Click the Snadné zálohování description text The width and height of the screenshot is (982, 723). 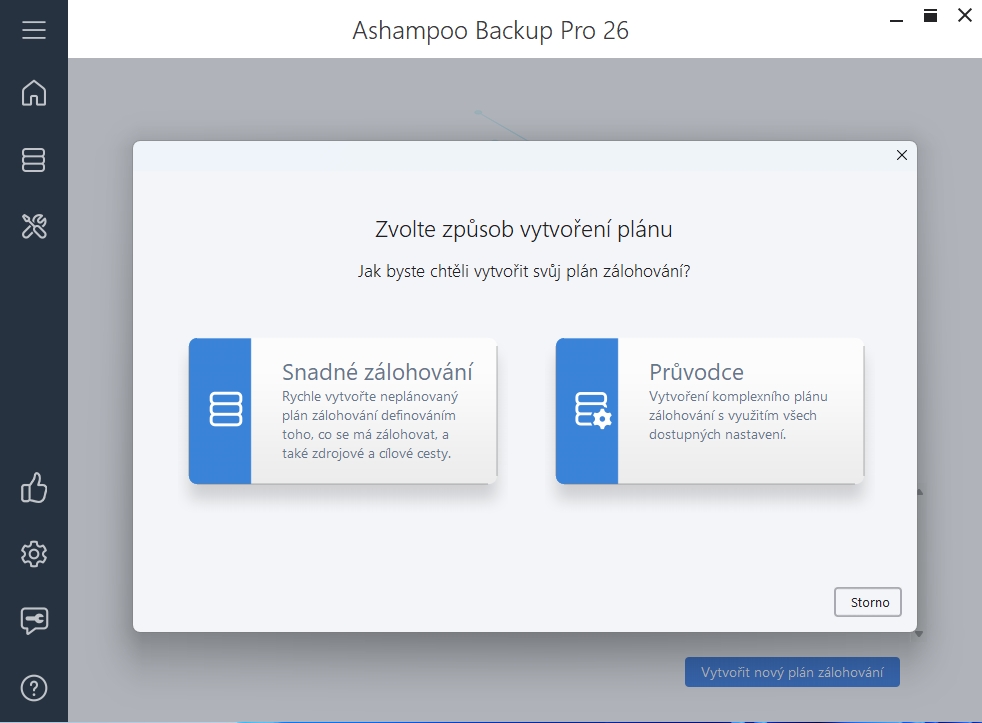pyautogui.click(x=369, y=425)
